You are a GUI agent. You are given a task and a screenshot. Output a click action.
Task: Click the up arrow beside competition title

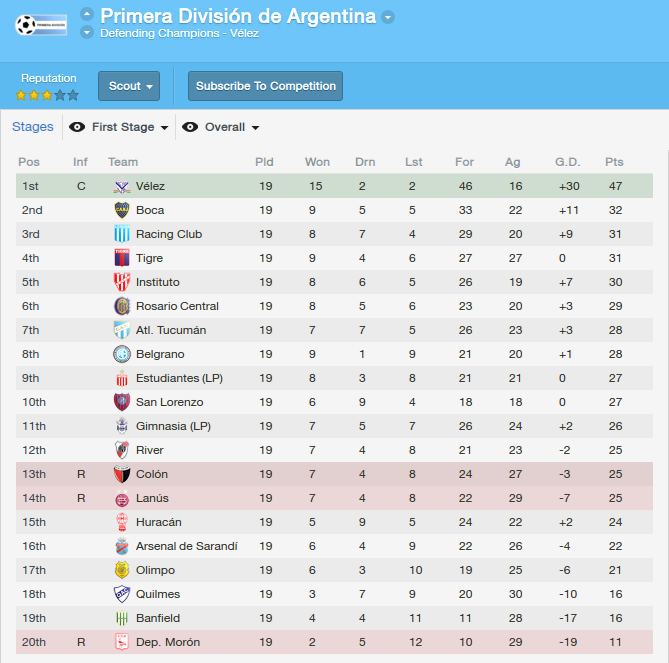[87, 14]
